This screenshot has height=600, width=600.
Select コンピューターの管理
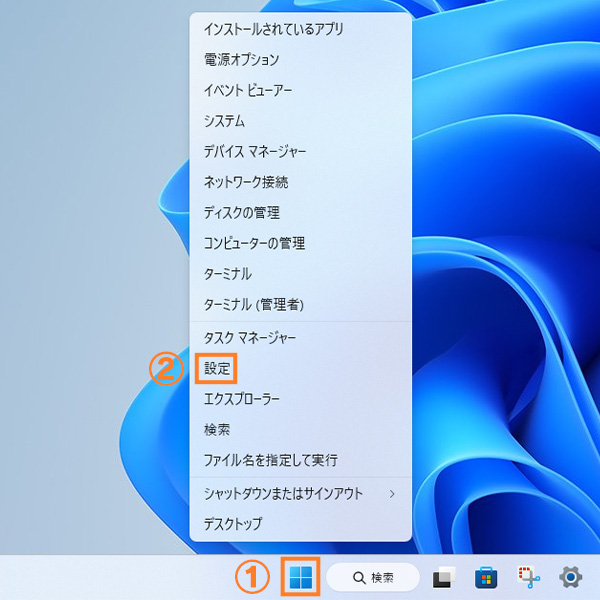point(301,243)
